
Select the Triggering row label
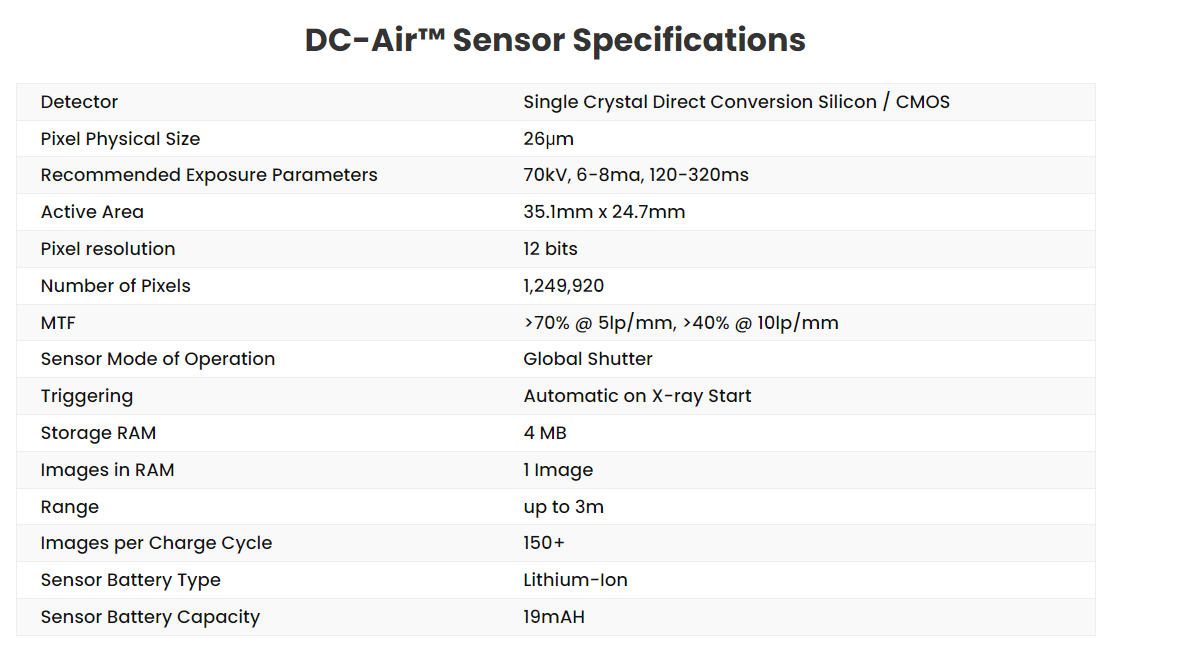pos(87,396)
